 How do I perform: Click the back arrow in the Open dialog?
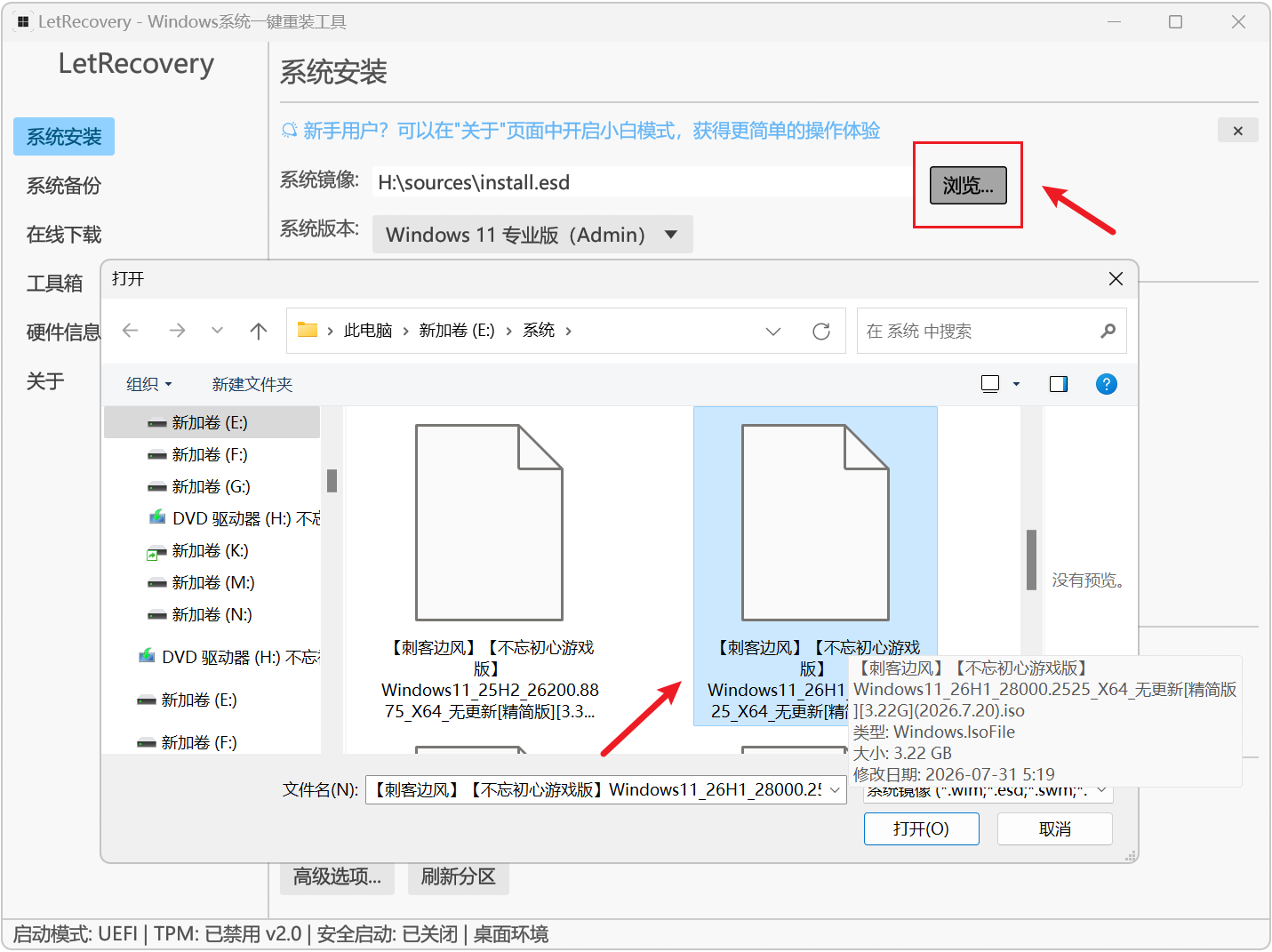[x=131, y=331]
